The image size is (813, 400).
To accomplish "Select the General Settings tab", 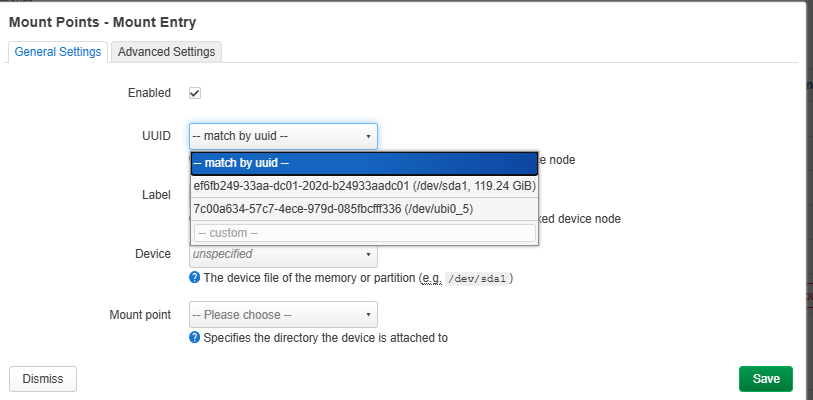I will coord(58,51).
